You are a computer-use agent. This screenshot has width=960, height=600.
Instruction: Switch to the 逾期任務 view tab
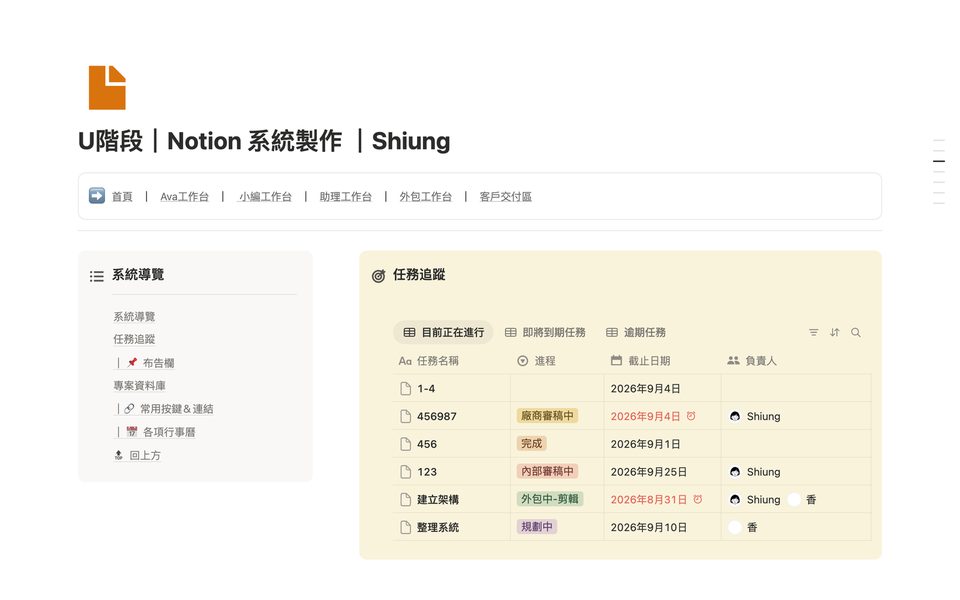click(x=636, y=332)
